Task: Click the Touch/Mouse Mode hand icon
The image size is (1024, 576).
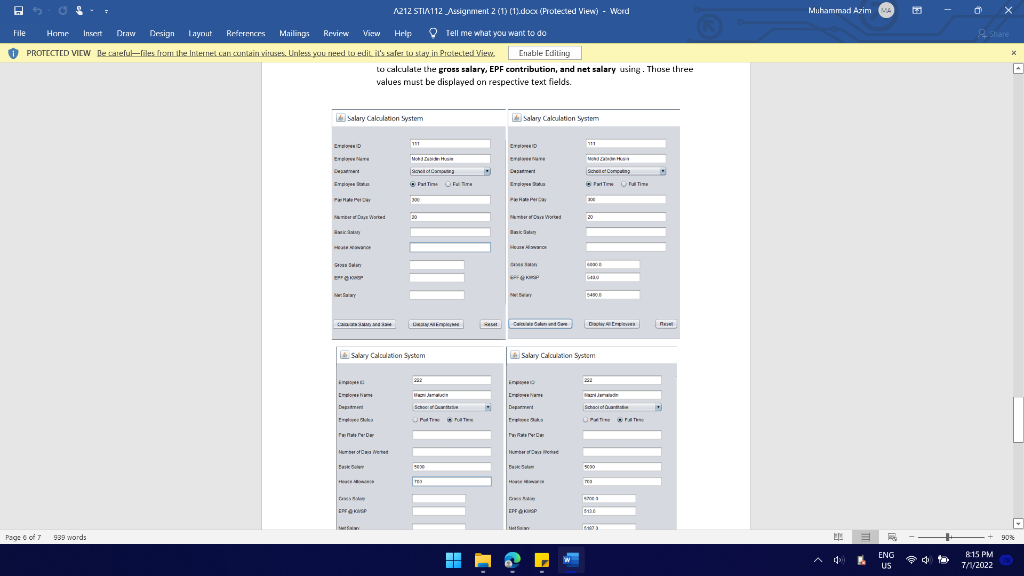Action: pyautogui.click(x=80, y=10)
